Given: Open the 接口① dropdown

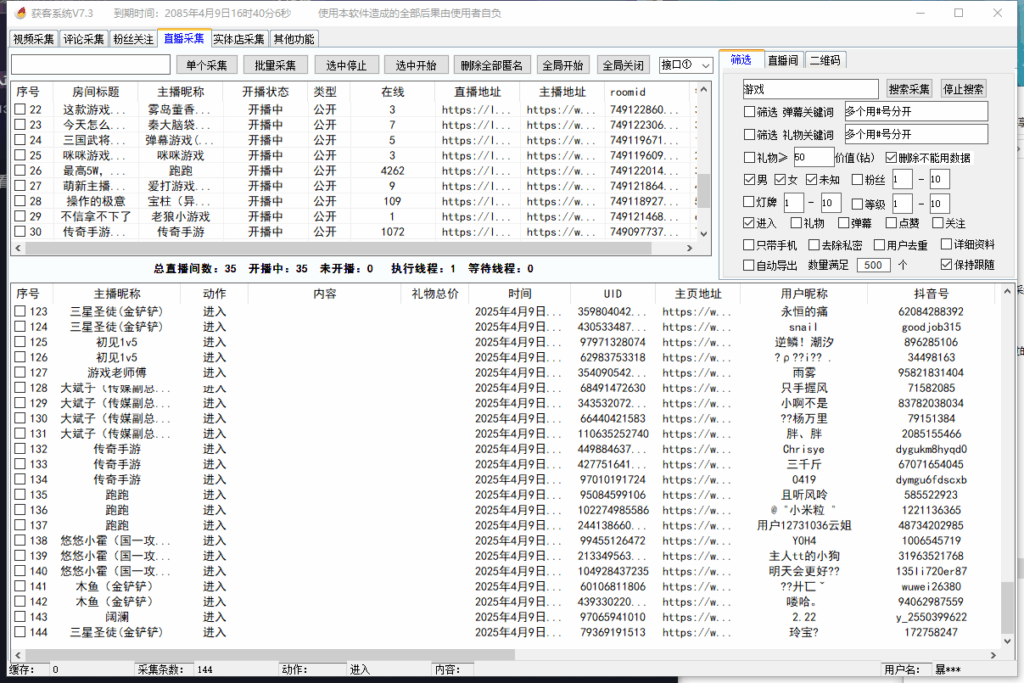Looking at the screenshot, I should click(x=686, y=65).
